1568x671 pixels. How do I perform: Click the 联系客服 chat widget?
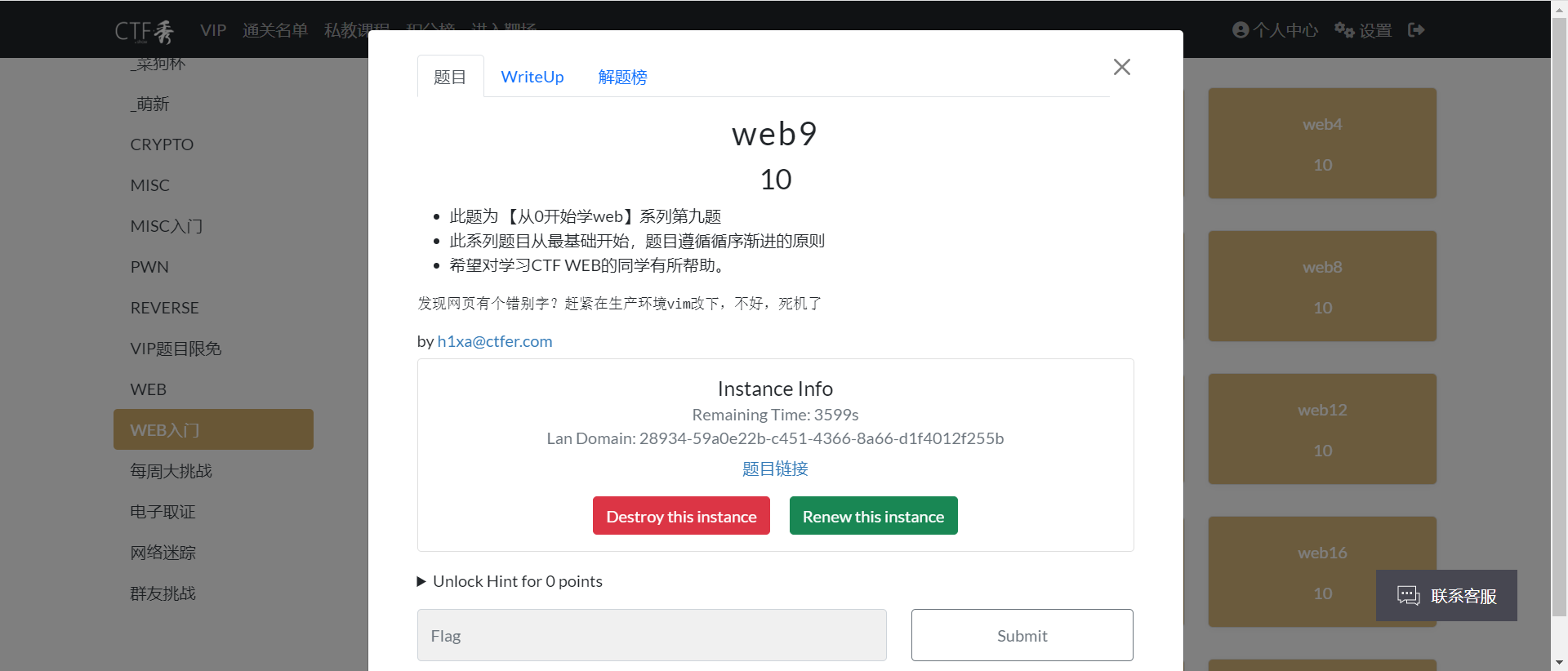coord(1446,595)
